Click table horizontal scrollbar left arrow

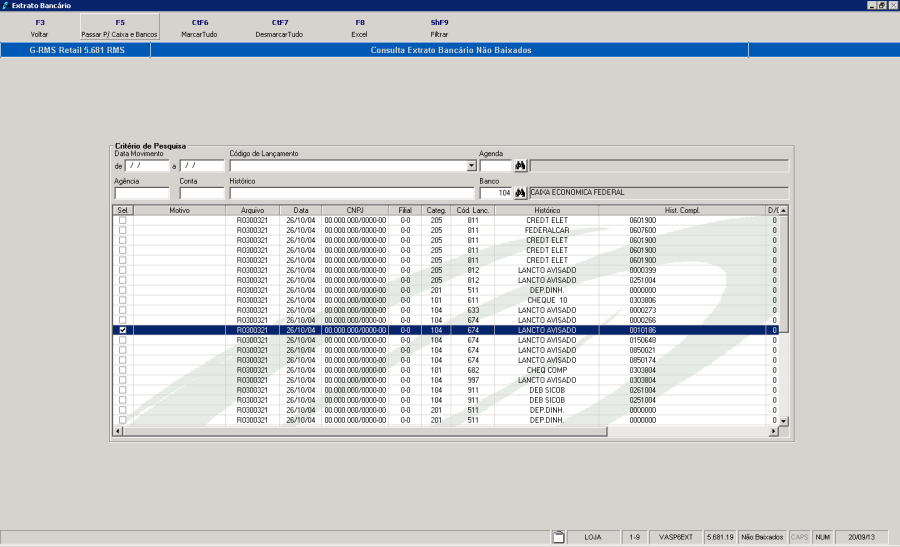(118, 431)
